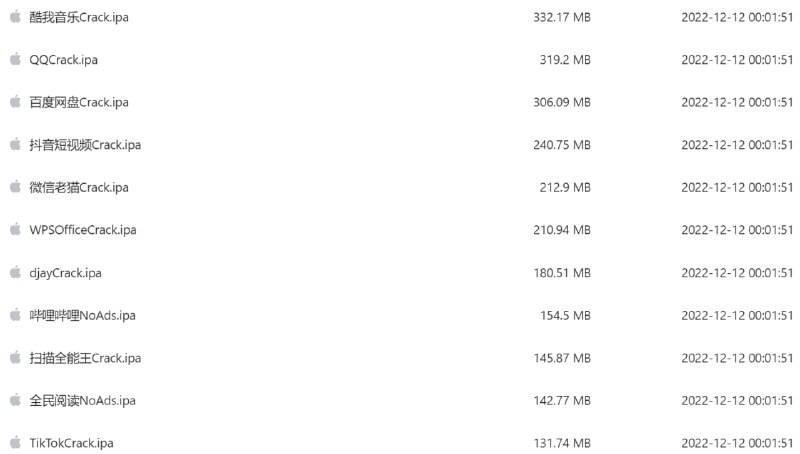The width and height of the screenshot is (800, 454).
Task: Click the Apple icon next to 全民阅读NoAds.ipa
Action: (15, 400)
